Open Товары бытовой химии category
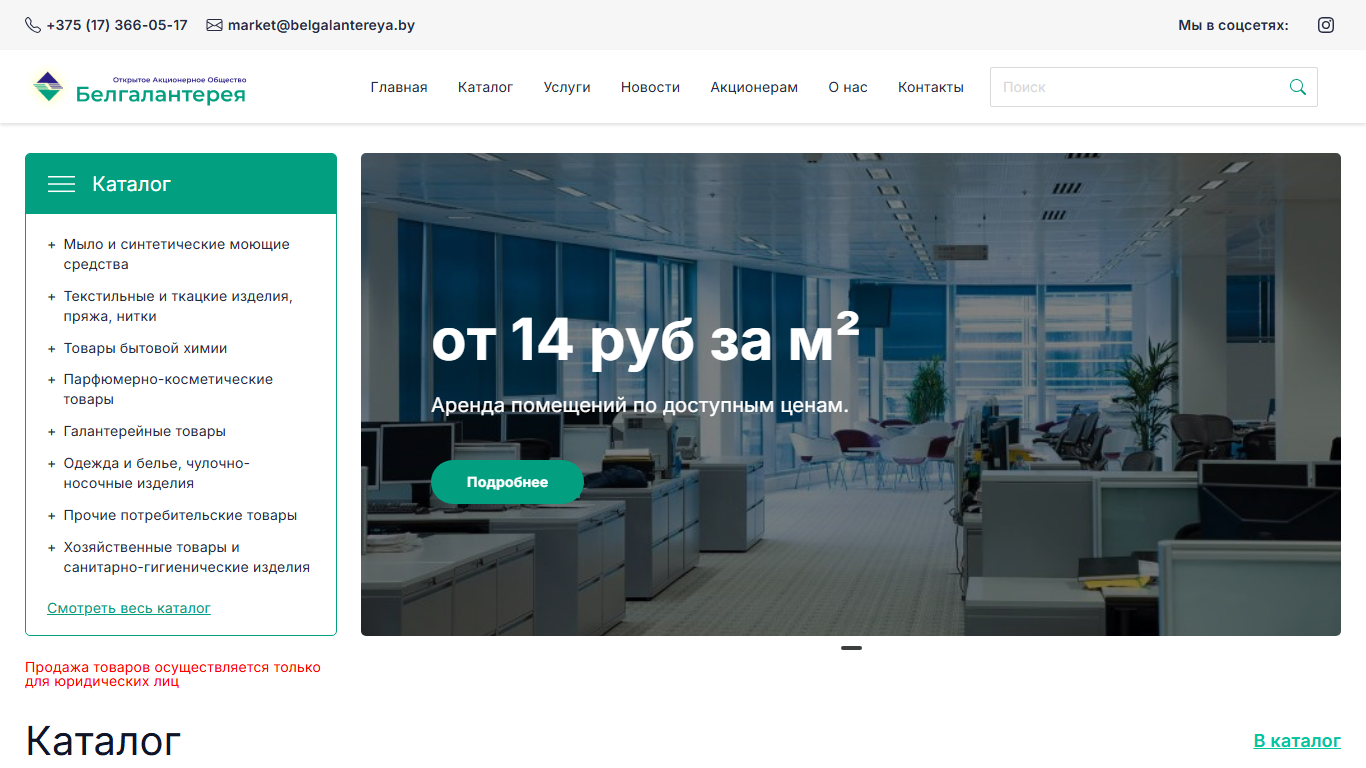The image size is (1366, 768). coord(146,348)
